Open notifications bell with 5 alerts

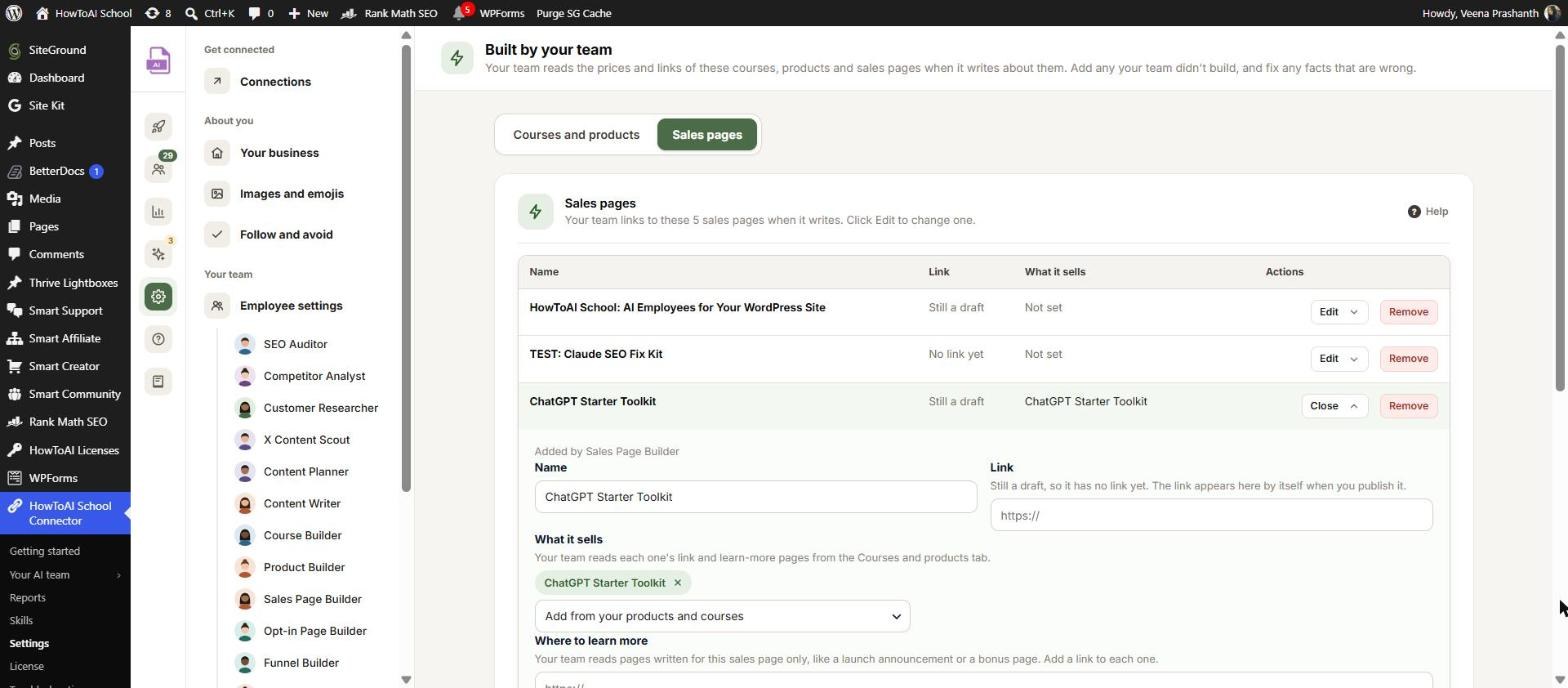coord(462,13)
